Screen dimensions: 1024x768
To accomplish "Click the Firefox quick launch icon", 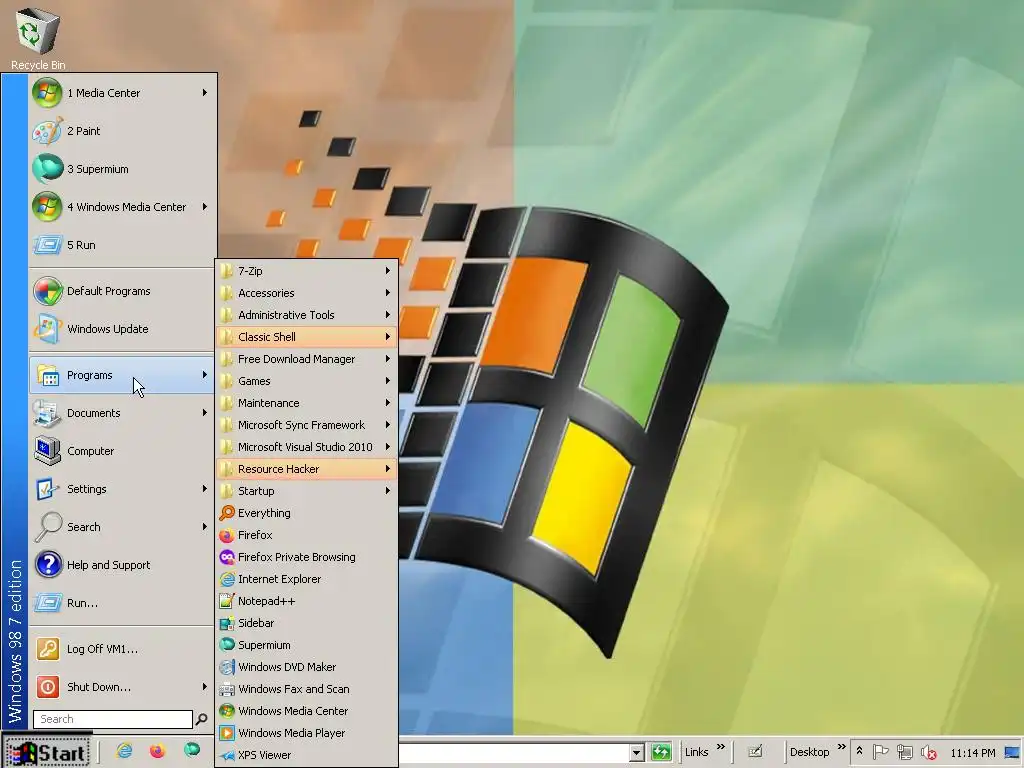I will coord(157,751).
